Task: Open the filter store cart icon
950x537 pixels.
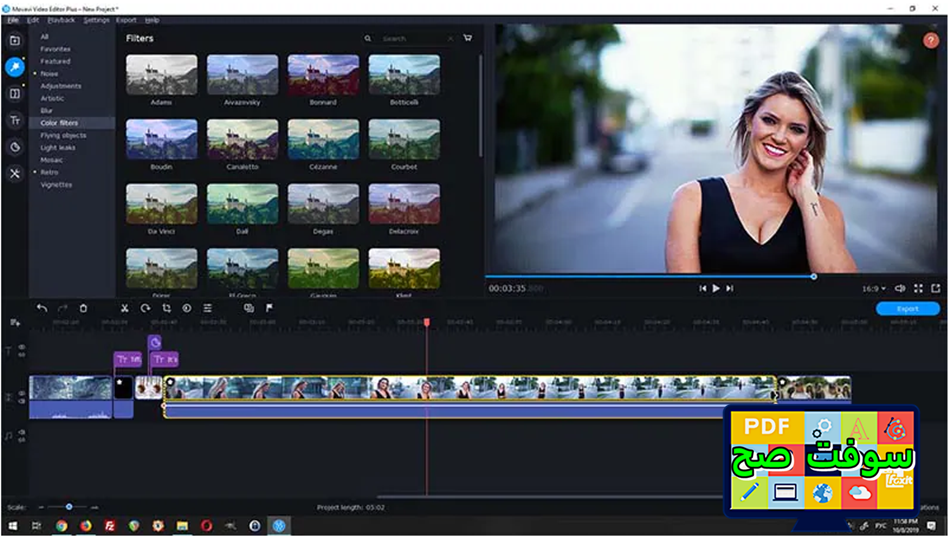Action: tap(468, 38)
